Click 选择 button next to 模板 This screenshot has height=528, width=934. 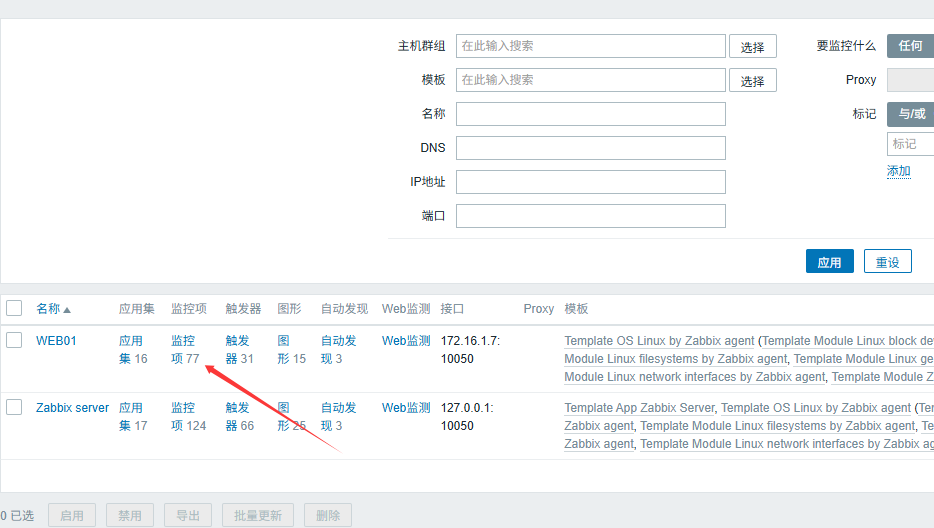[752, 80]
